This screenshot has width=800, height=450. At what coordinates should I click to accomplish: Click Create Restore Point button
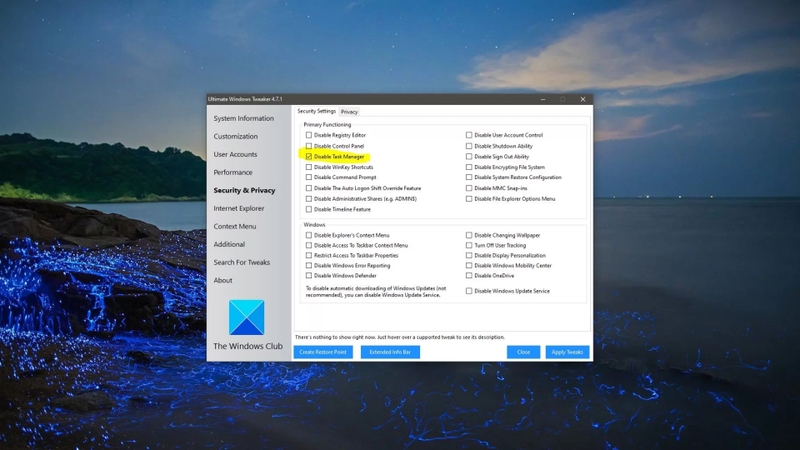point(323,352)
